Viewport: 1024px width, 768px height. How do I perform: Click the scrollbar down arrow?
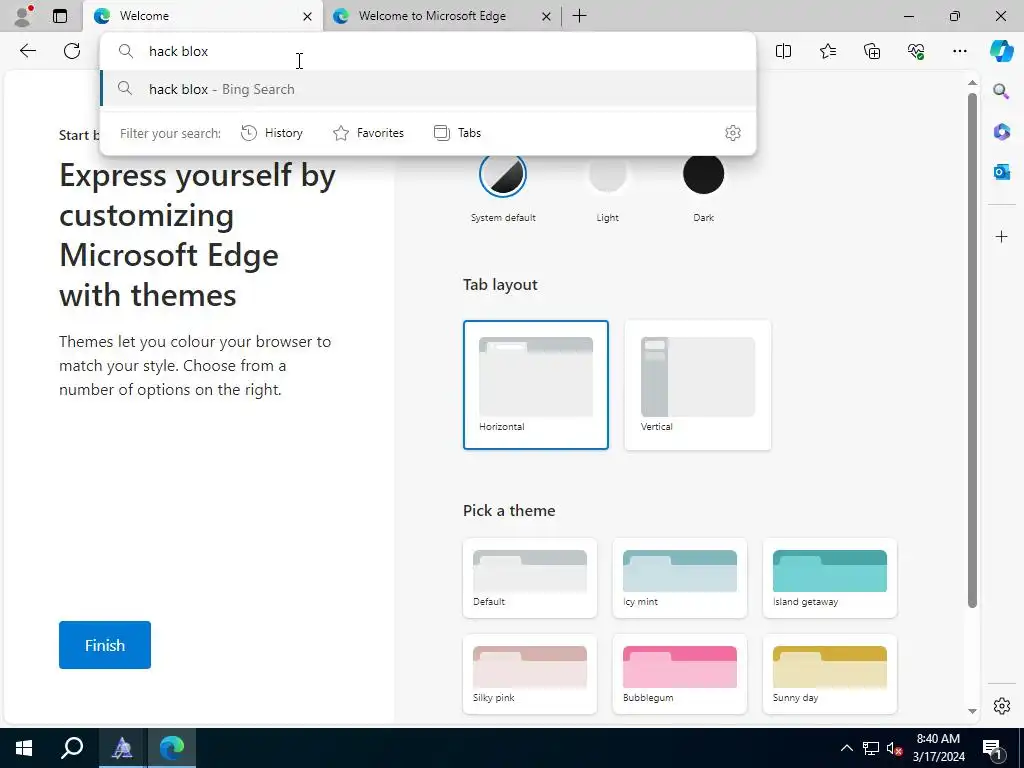[972, 711]
